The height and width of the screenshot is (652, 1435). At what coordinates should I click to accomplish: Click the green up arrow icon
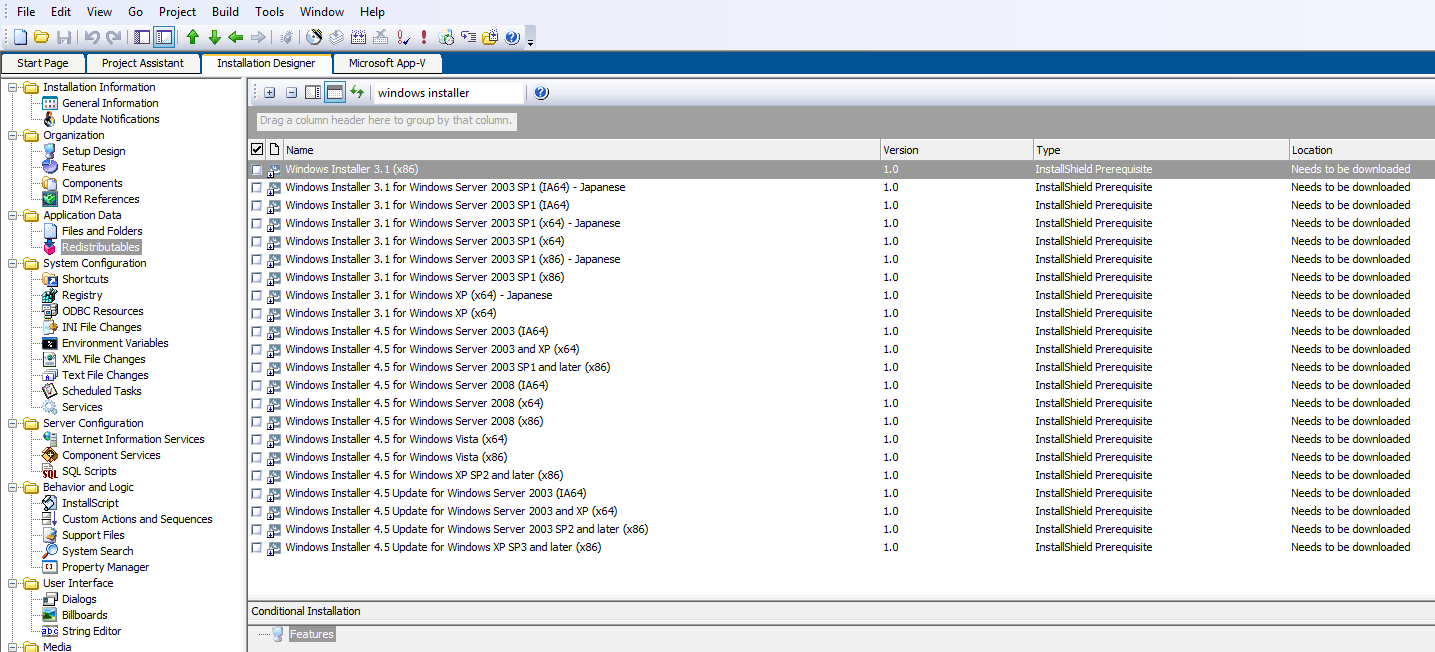click(192, 37)
